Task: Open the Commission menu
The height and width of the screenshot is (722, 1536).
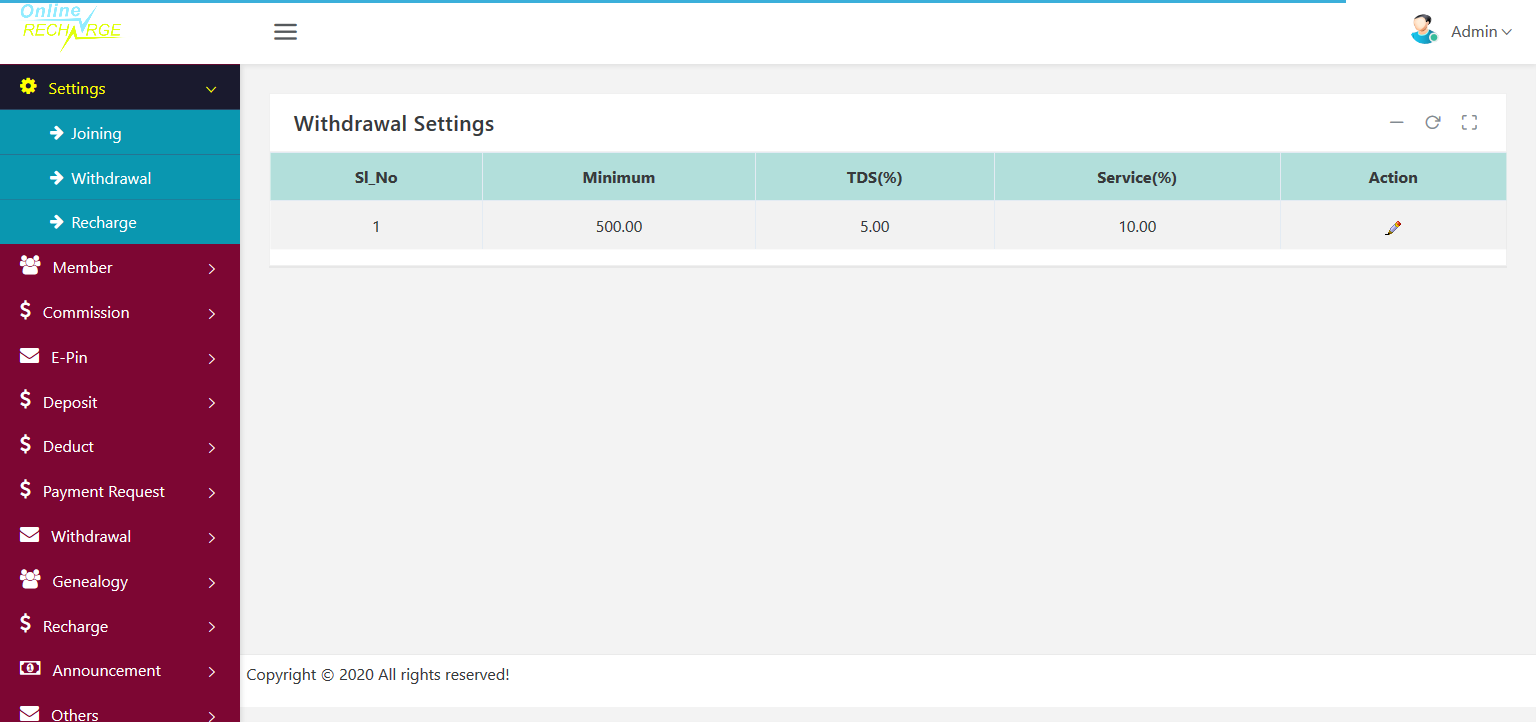Action: 120,312
